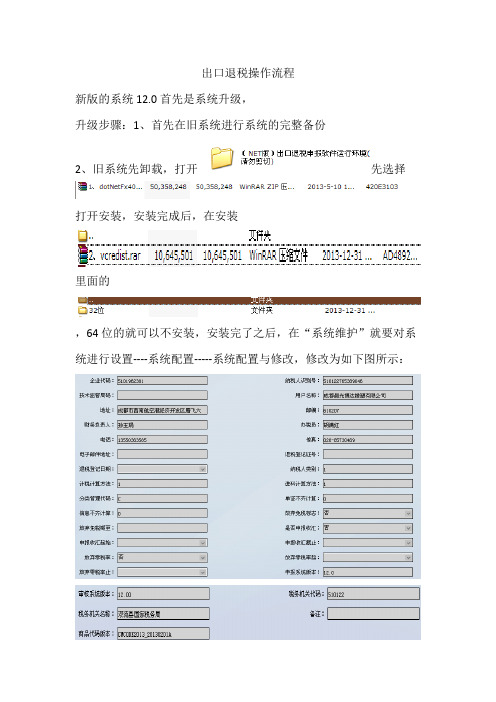Click the dotNetFx40 archive icon
This screenshot has height=702, width=496.
(82, 187)
